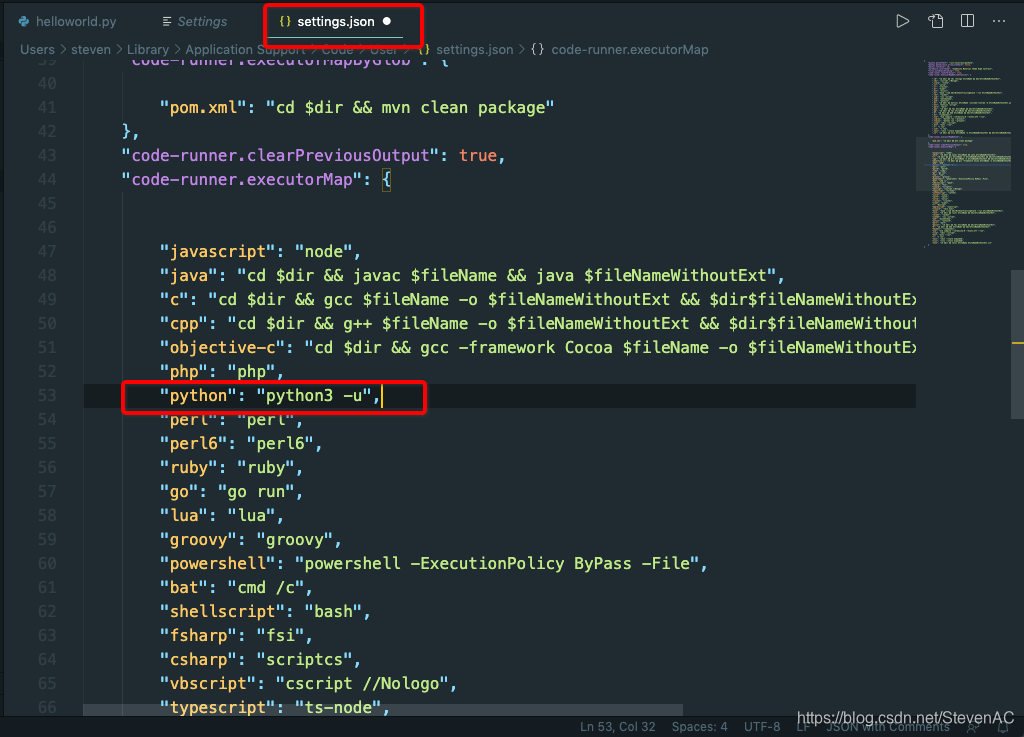Change encoding via UTF-8 status item
Image resolution: width=1024 pixels, height=737 pixels.
pos(762,727)
